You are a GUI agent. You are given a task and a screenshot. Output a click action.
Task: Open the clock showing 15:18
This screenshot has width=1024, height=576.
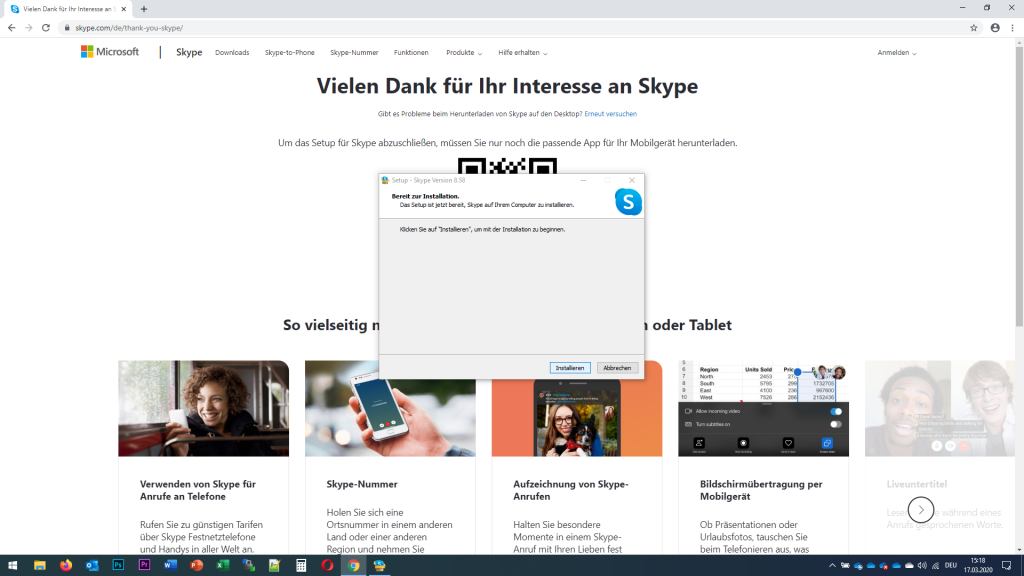point(978,566)
